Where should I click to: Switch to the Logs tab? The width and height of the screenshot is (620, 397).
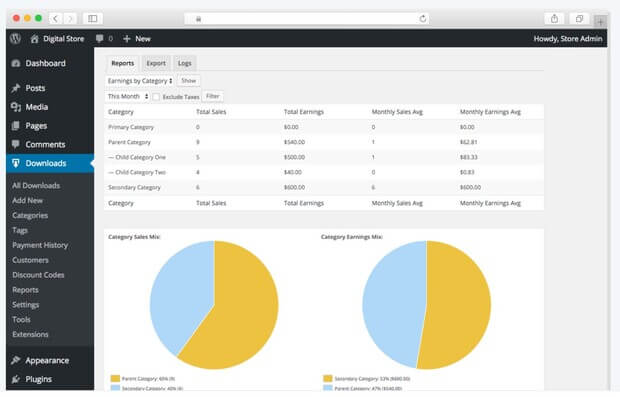pyautogui.click(x=185, y=63)
